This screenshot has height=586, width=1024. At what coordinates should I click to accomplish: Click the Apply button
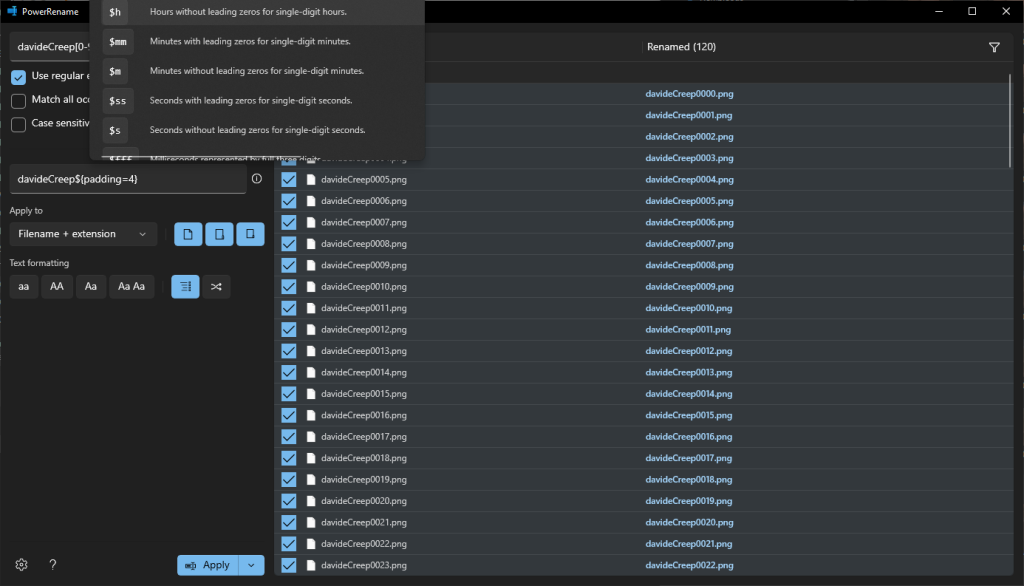(x=208, y=565)
